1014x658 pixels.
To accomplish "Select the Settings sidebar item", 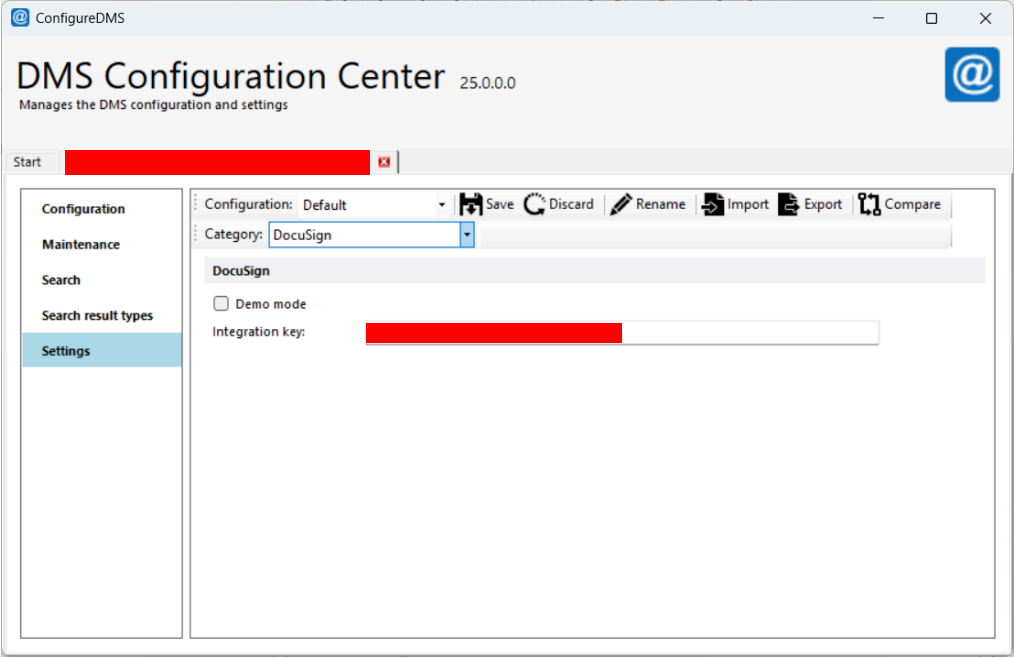I will point(66,351).
